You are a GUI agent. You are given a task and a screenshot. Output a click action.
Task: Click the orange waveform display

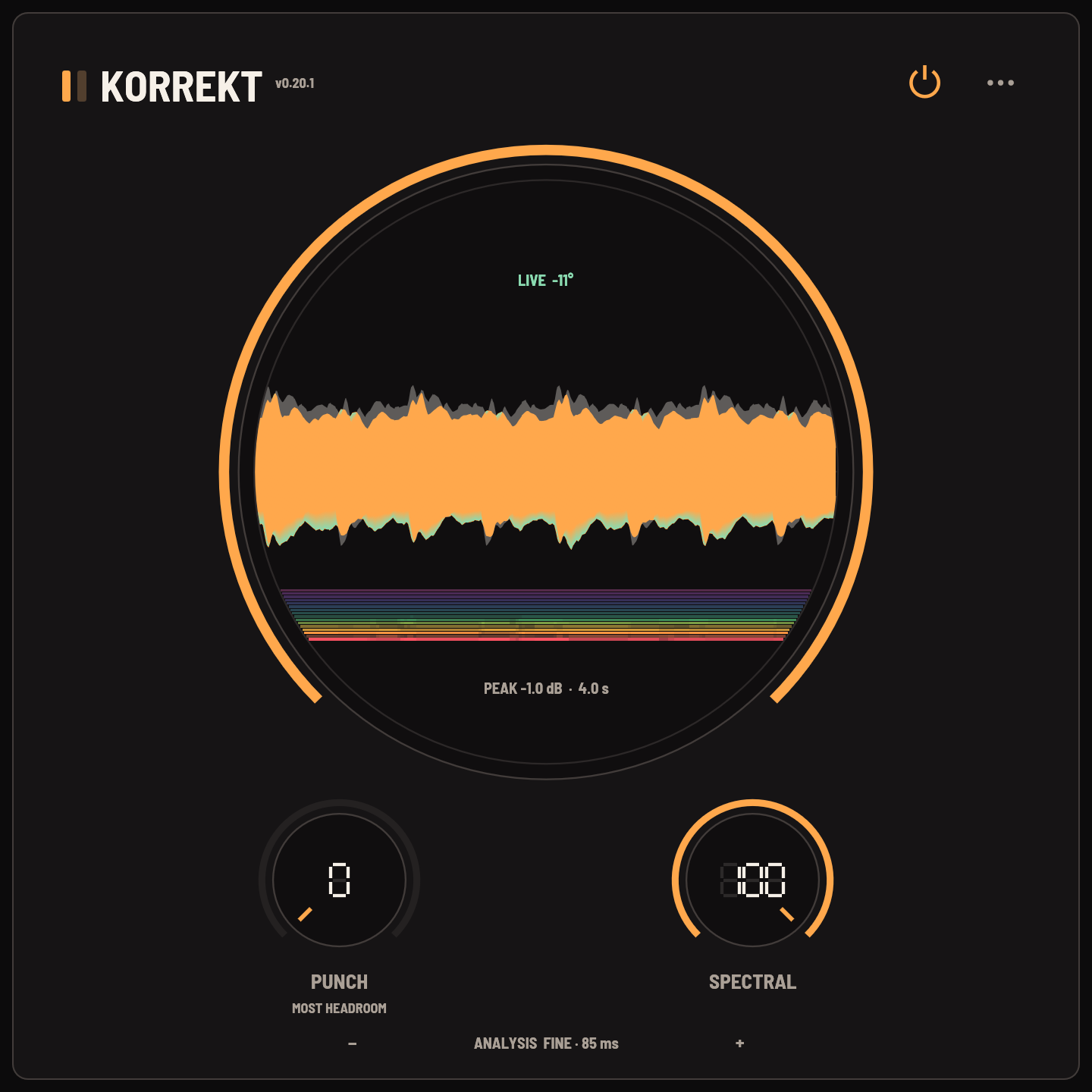(x=546, y=468)
